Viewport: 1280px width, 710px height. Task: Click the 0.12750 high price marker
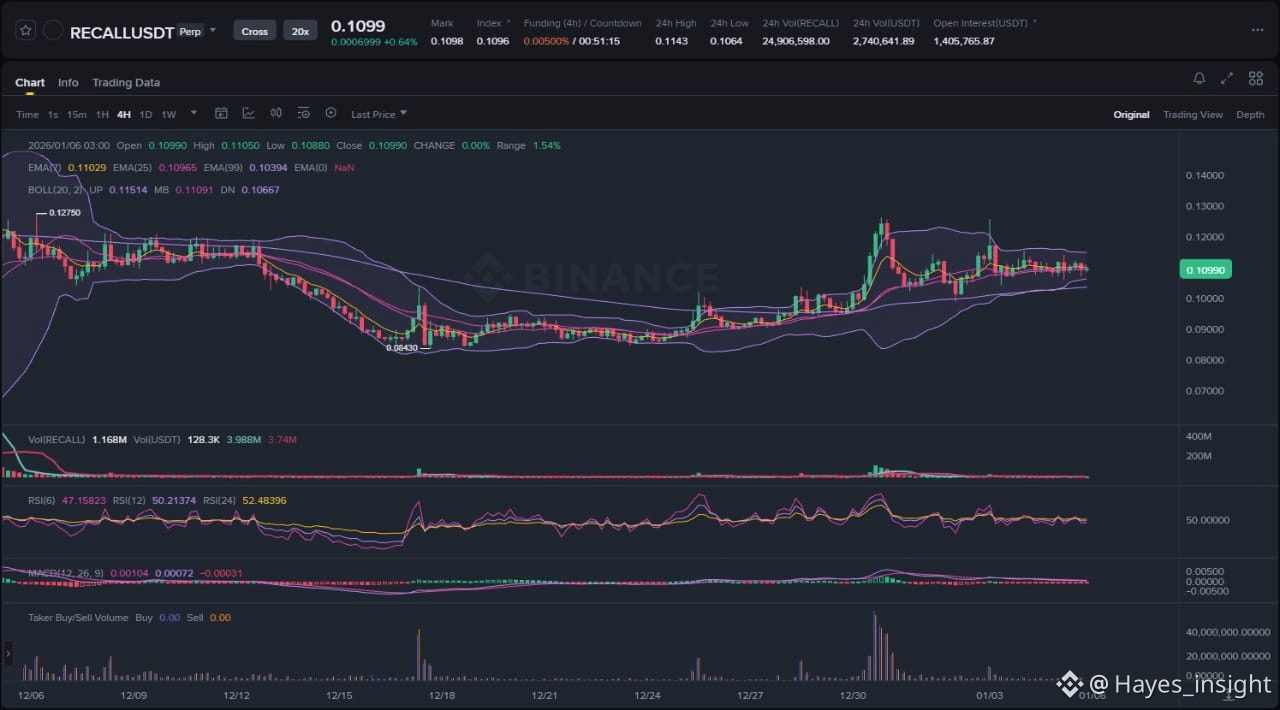[64, 213]
